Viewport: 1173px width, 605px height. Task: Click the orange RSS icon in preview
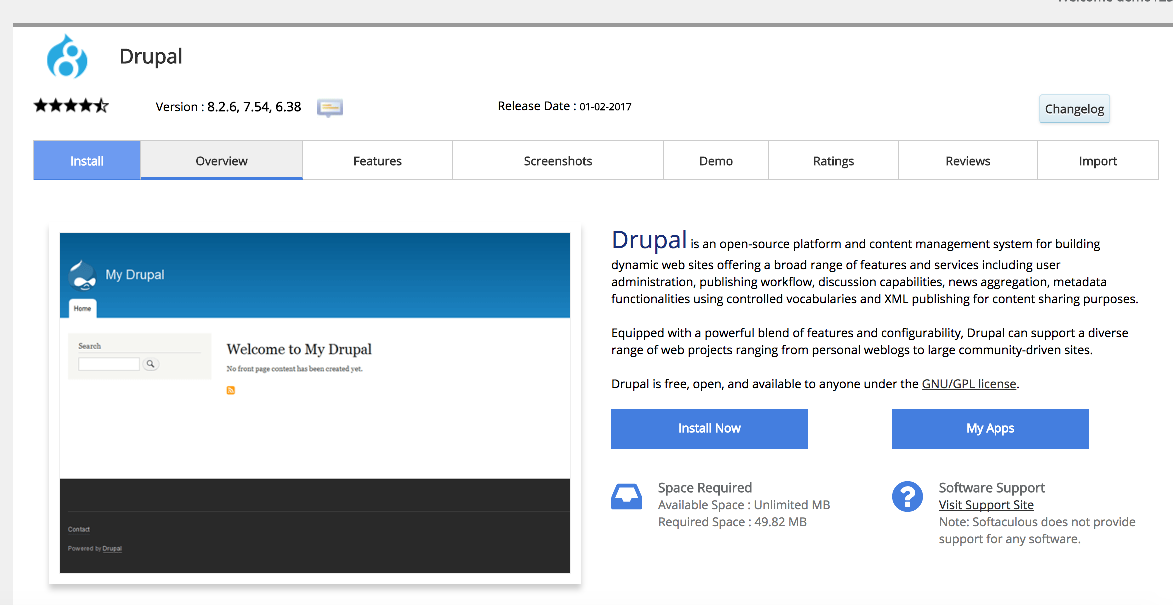230,390
